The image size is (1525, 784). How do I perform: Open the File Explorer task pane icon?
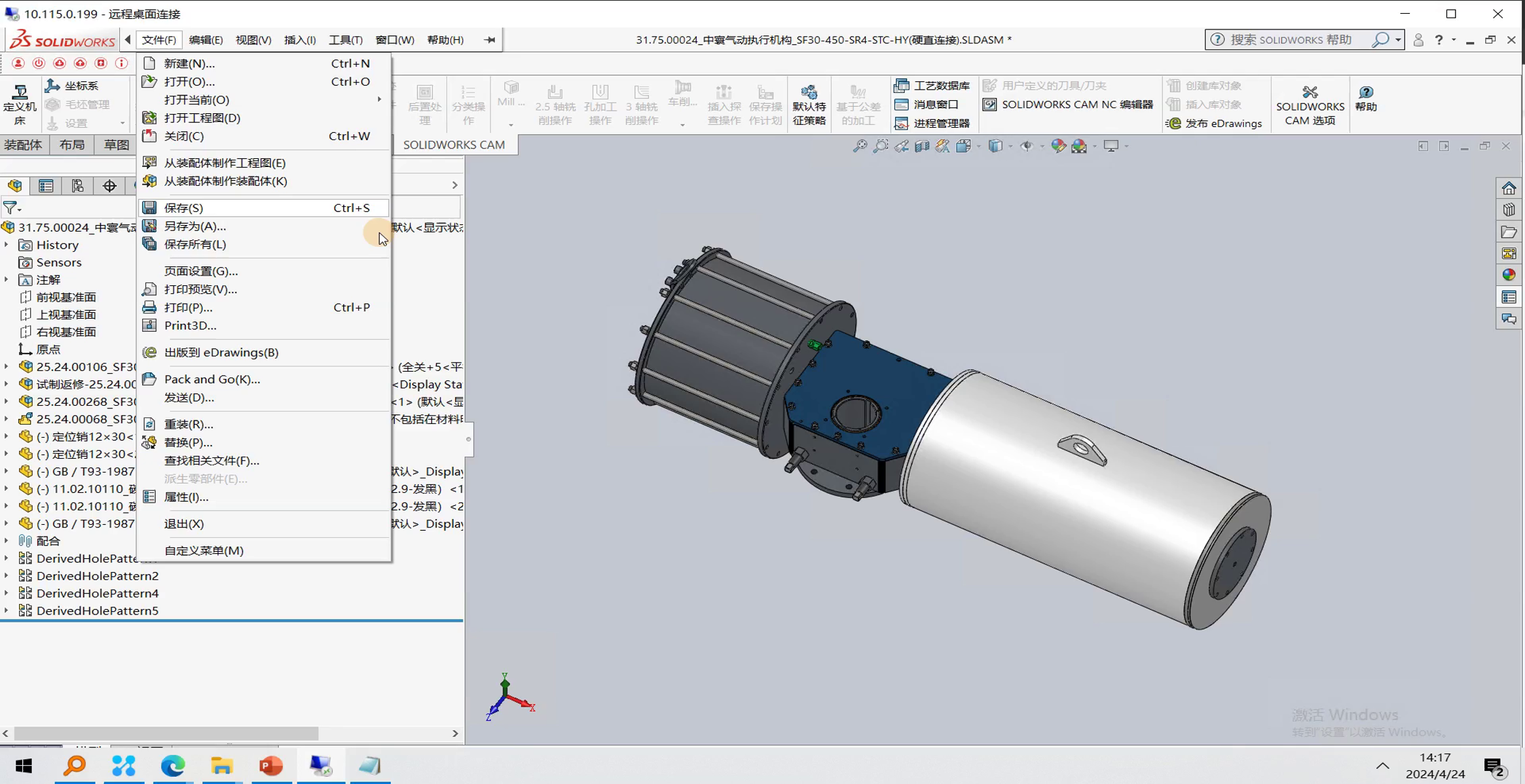pos(1509,232)
